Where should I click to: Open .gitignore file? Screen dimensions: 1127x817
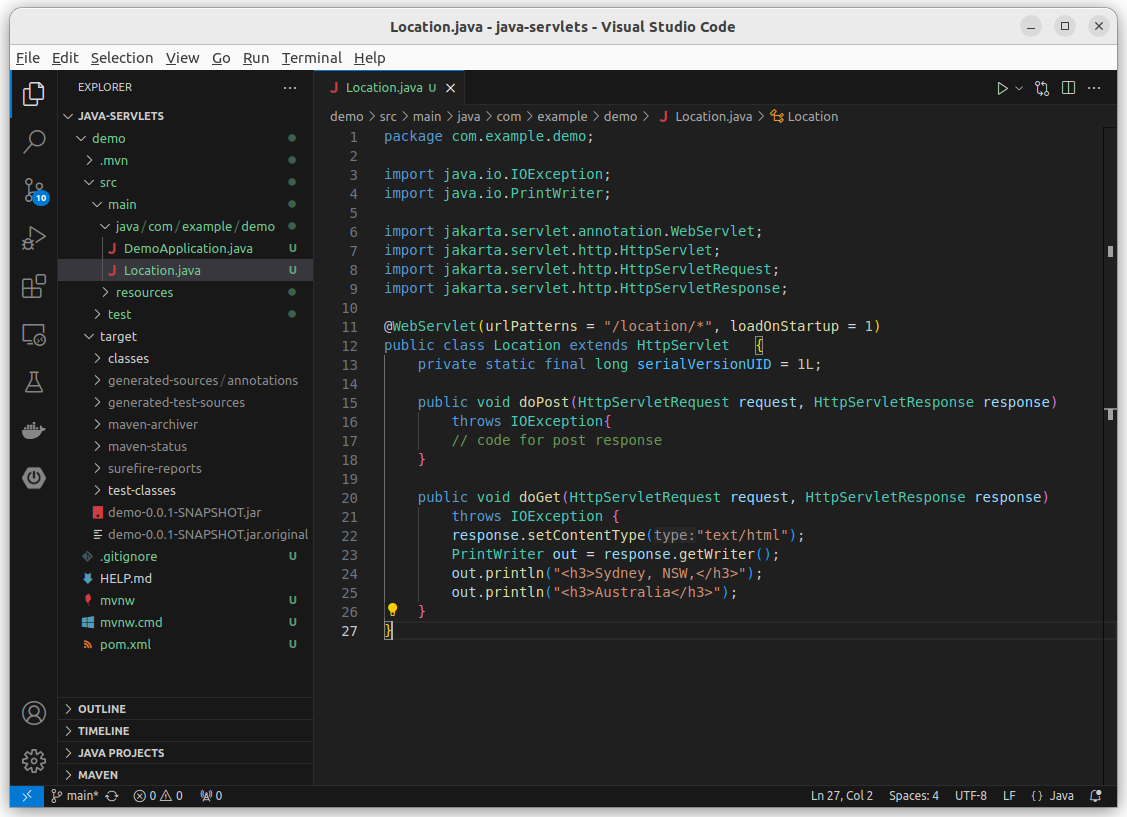click(x=185, y=556)
